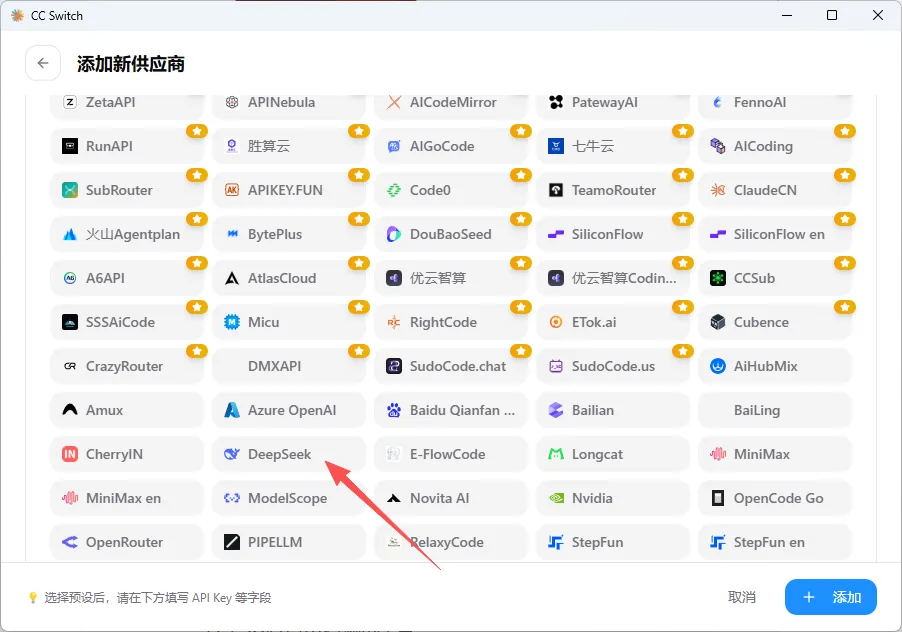This screenshot has height=632, width=902.
Task: Pick the RelaxyCode provider
Action: click(451, 542)
